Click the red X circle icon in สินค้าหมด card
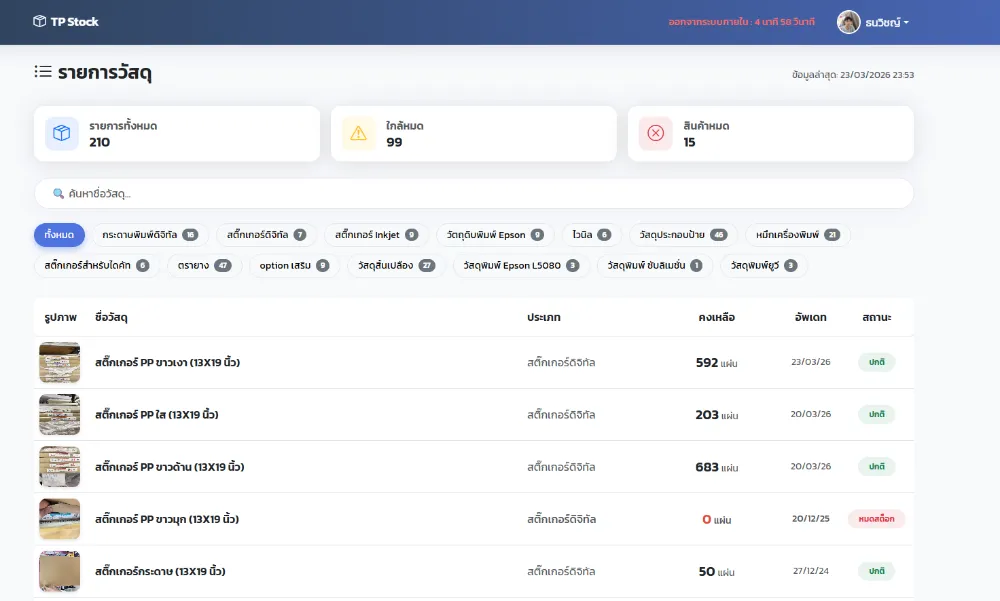 tap(655, 133)
